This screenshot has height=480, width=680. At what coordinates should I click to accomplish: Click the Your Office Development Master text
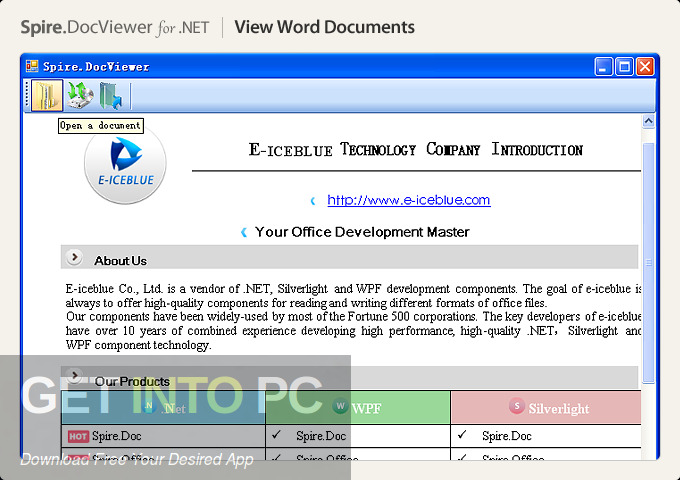[x=362, y=232]
